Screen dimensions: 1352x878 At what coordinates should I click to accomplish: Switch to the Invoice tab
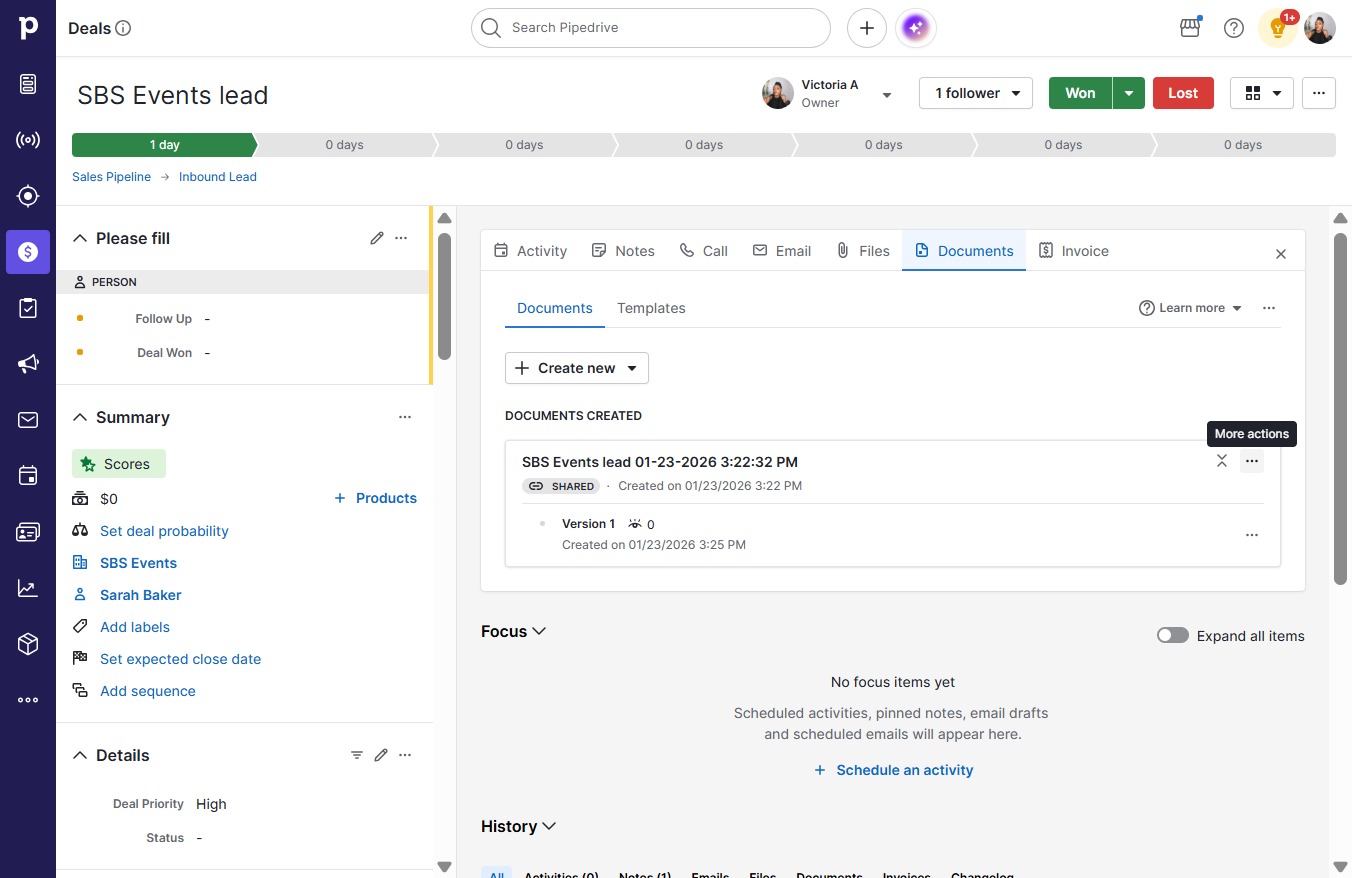pyautogui.click(x=1074, y=251)
